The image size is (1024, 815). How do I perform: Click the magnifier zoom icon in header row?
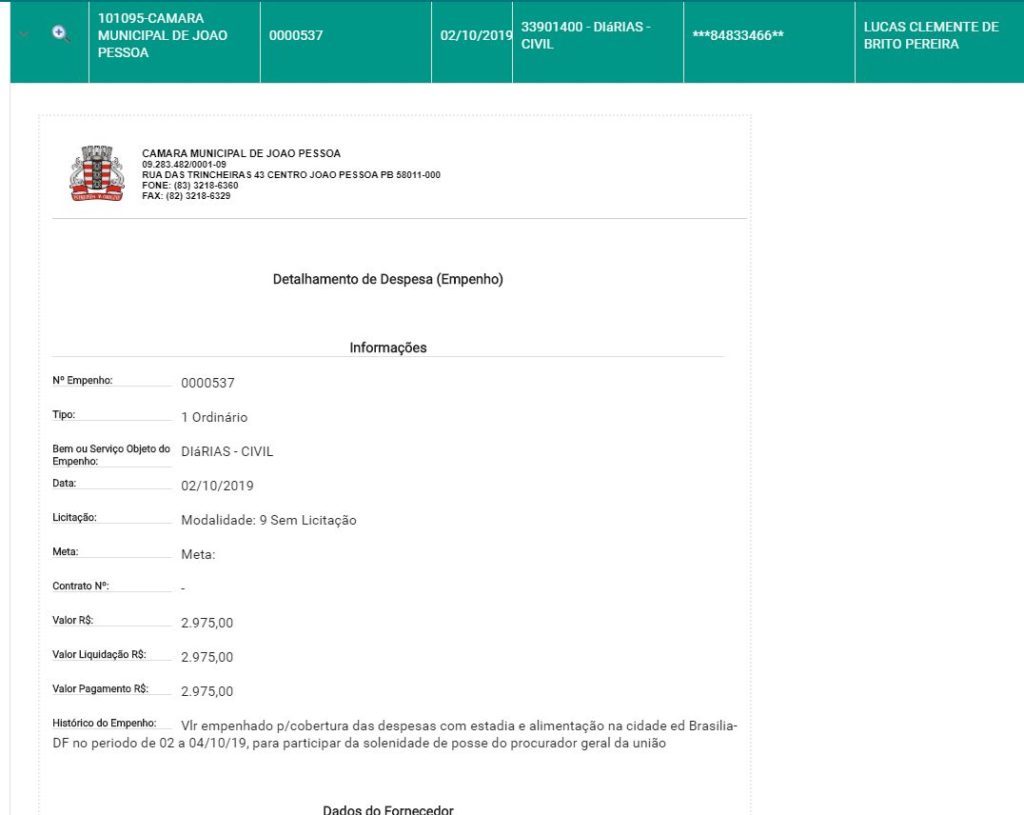click(61, 34)
